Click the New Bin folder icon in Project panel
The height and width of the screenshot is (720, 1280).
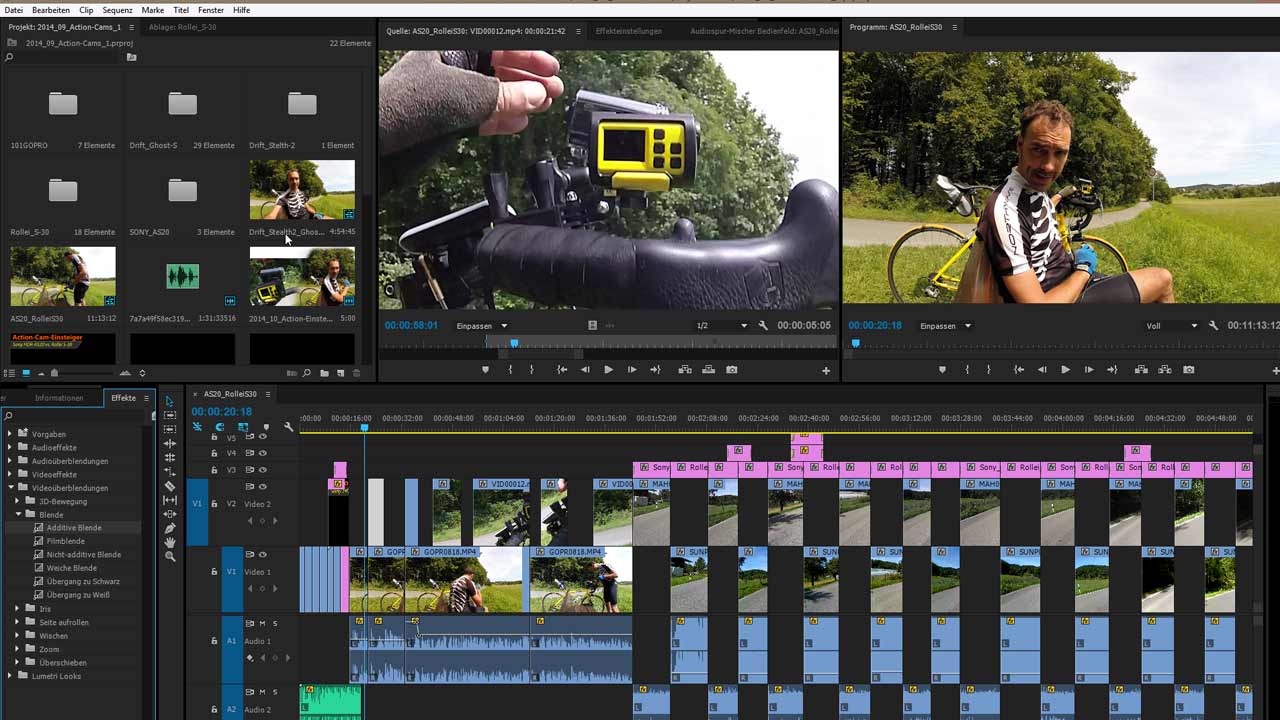click(x=324, y=373)
